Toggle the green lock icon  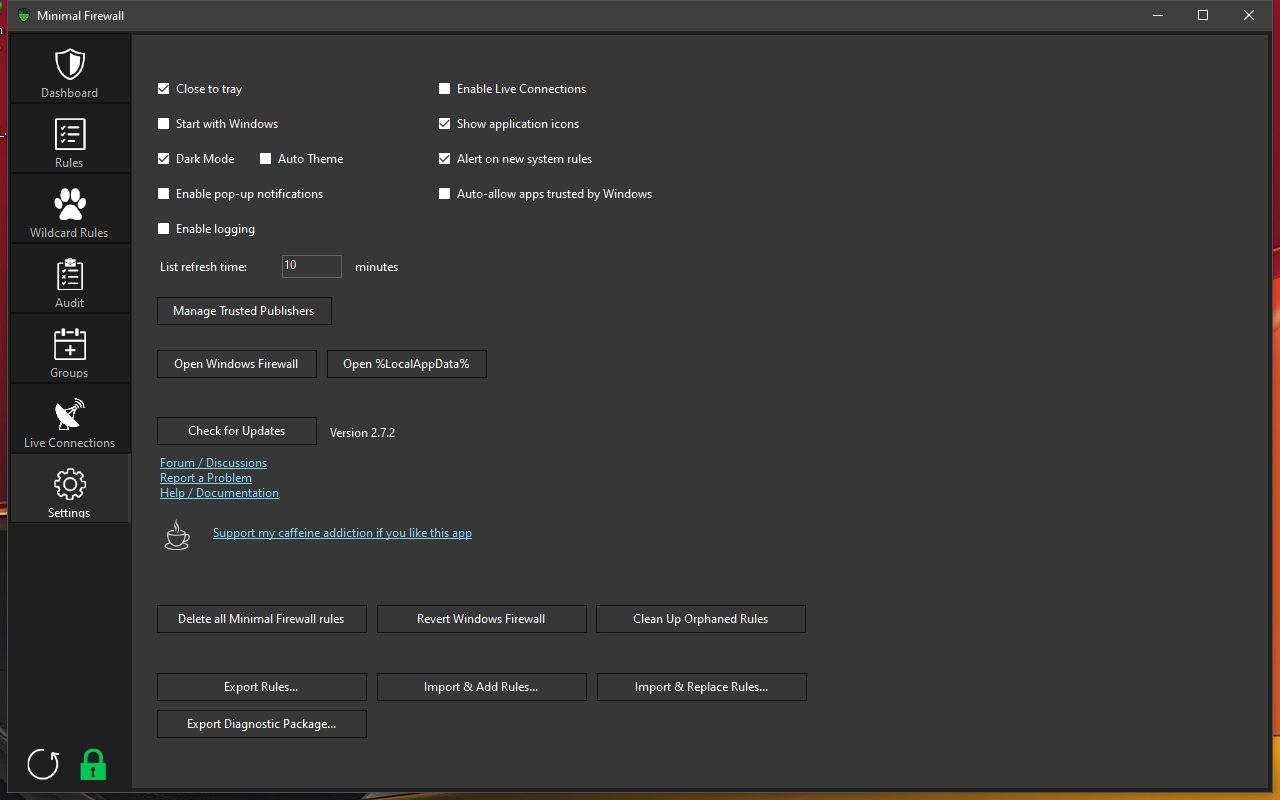[x=93, y=764]
